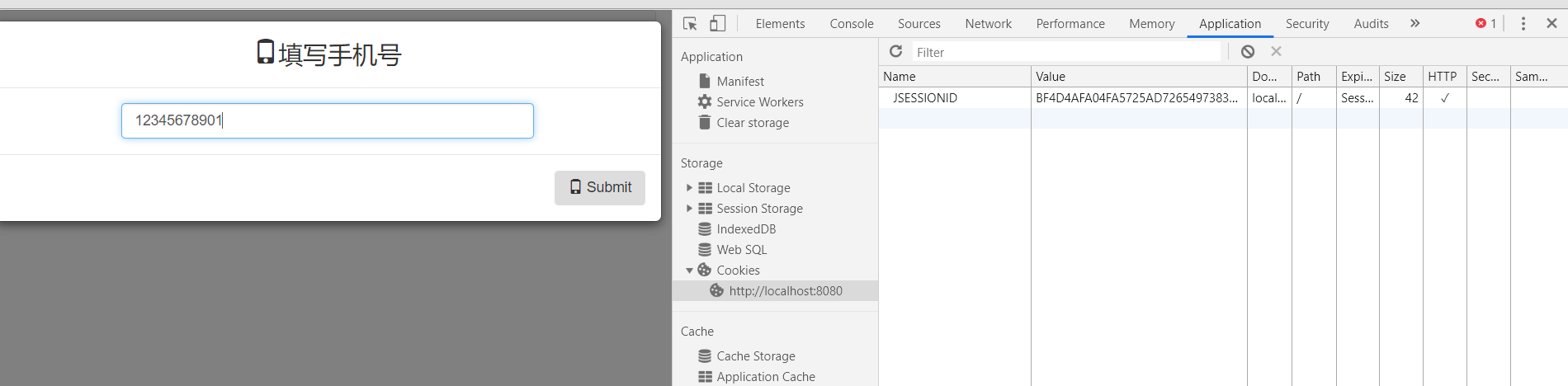1568x386 pixels.
Task: Click the red error count indicator
Action: [x=1485, y=23]
